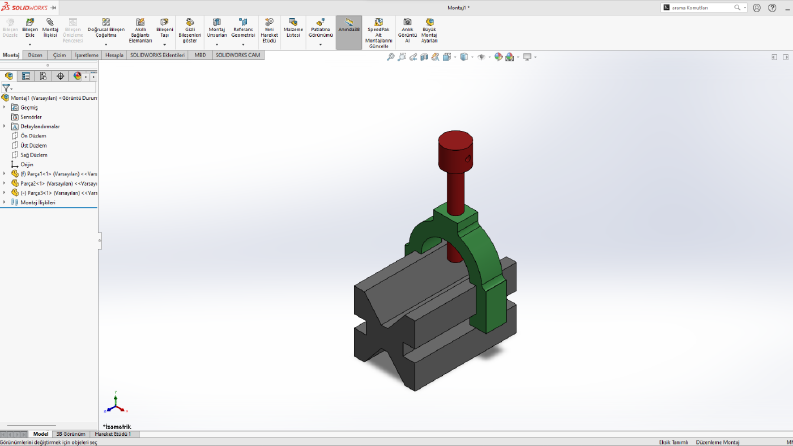The height and width of the screenshot is (446, 793).
Task: Click the Section View icon in view toolbar
Action: (424, 57)
